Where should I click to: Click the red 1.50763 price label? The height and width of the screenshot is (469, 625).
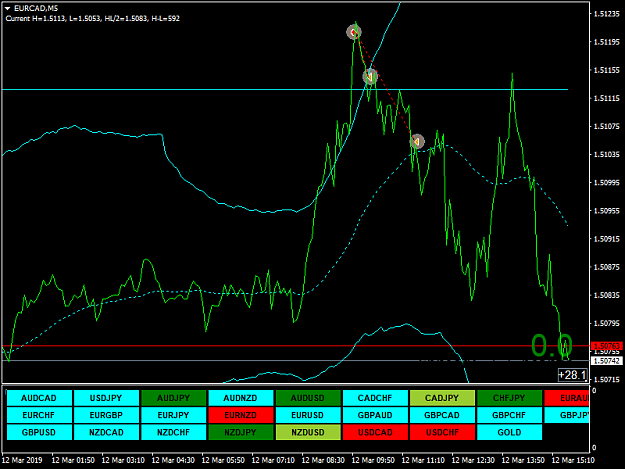[607, 345]
